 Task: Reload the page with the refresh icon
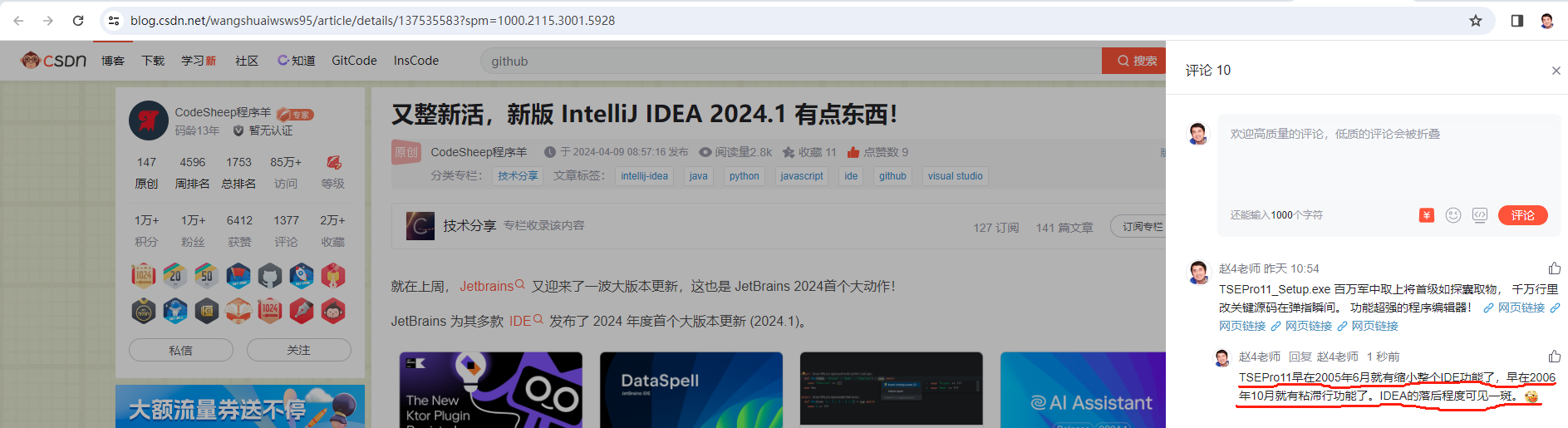coord(78,21)
